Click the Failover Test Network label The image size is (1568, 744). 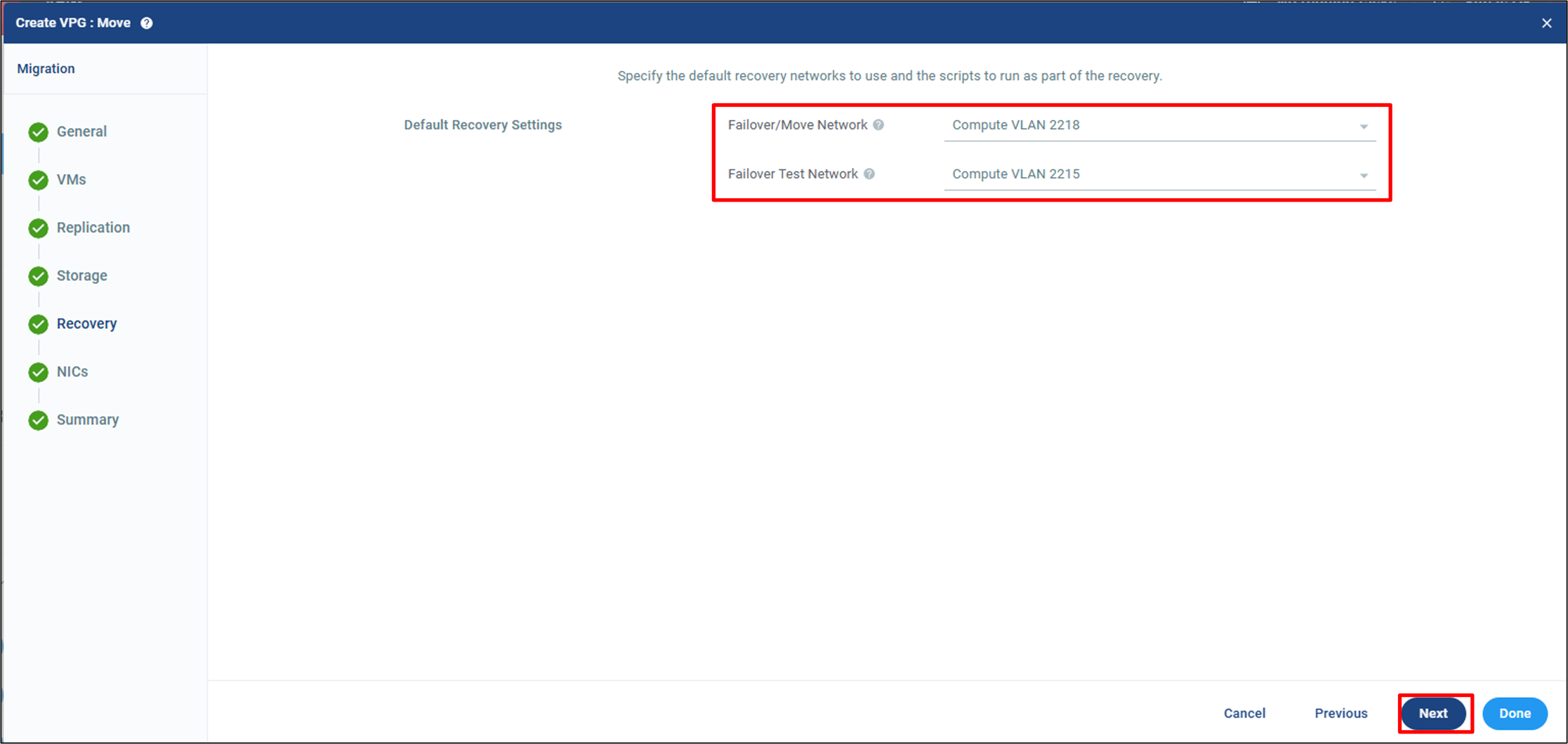[793, 174]
